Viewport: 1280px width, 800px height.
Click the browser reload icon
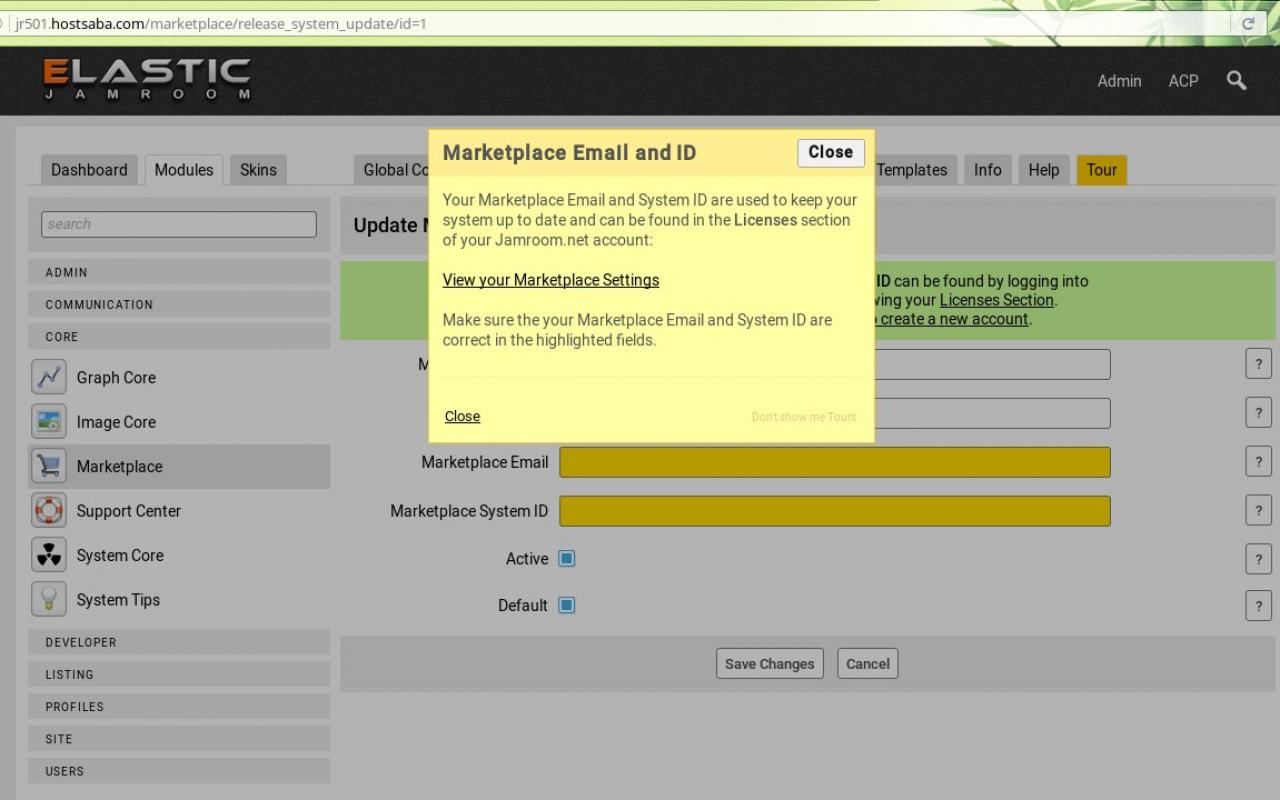coord(1247,23)
